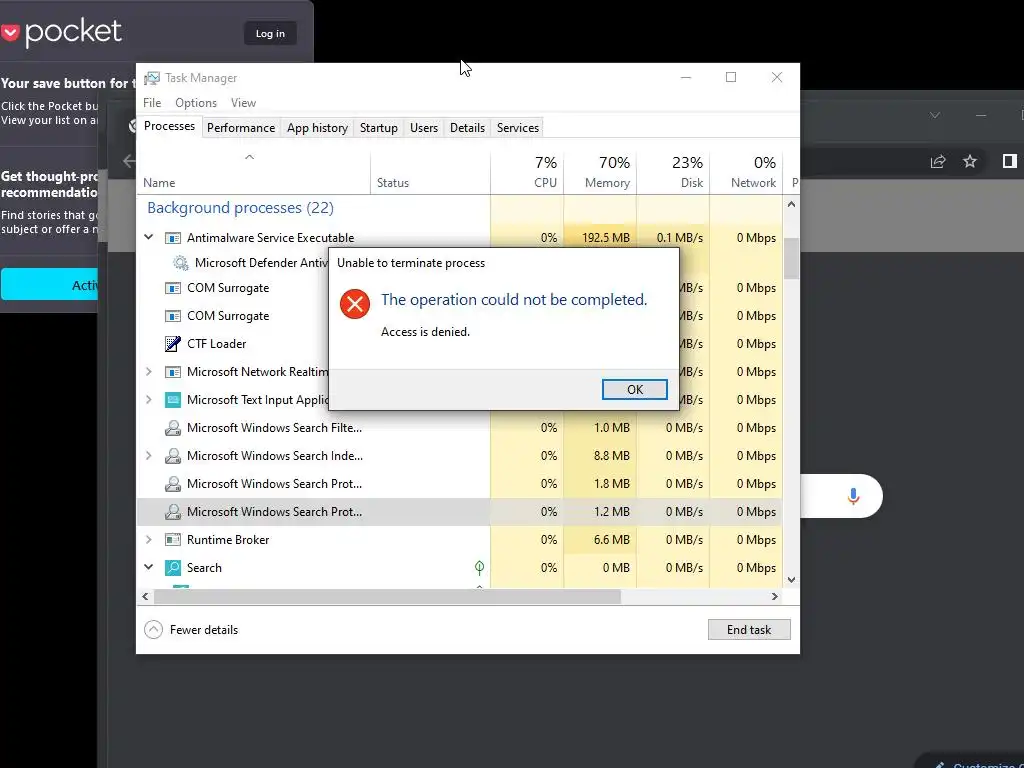The height and width of the screenshot is (768, 1024).
Task: Click the Microsoft Windows Search Indexer icon
Action: point(172,456)
